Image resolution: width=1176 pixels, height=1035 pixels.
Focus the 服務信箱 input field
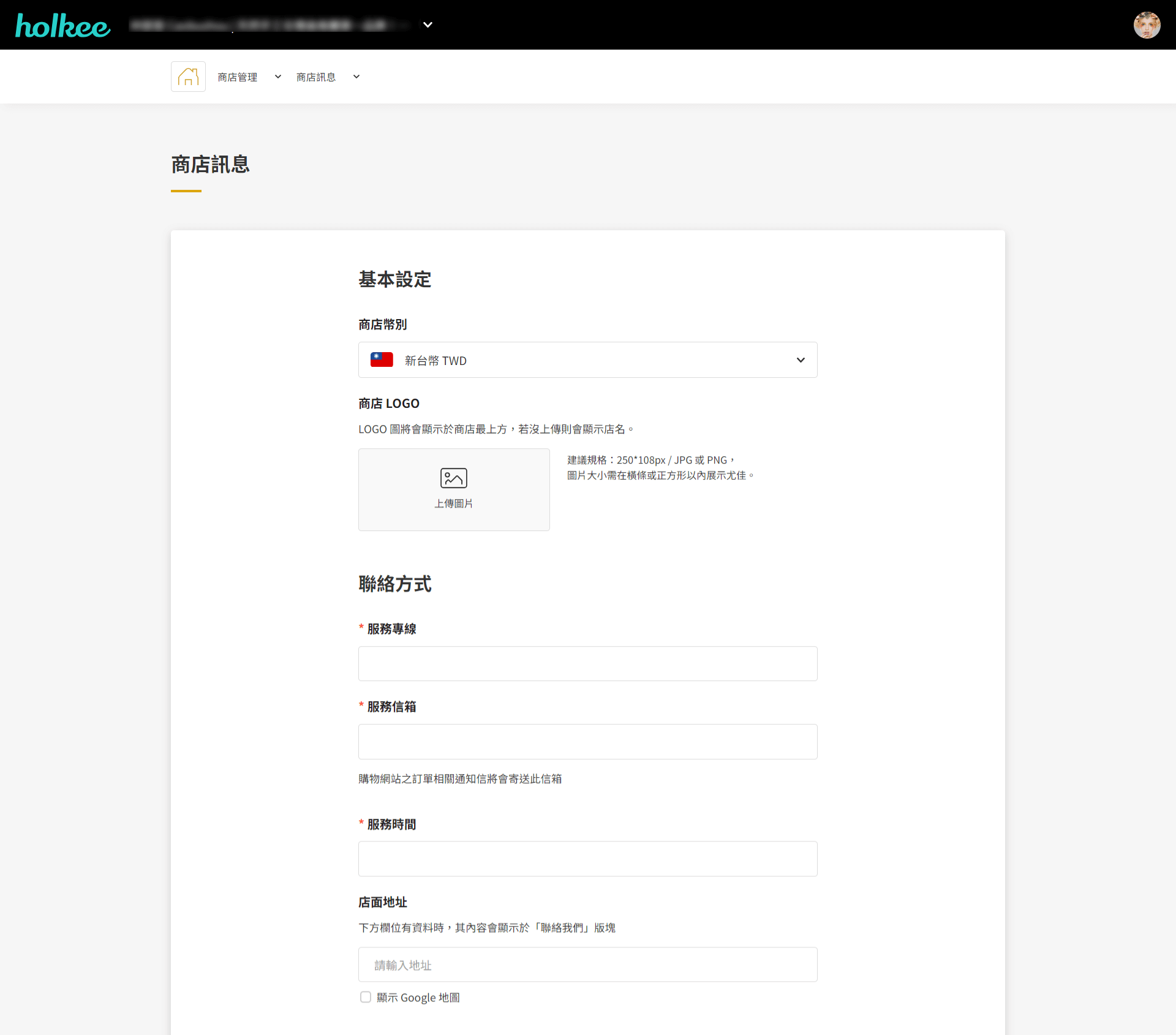coord(588,742)
